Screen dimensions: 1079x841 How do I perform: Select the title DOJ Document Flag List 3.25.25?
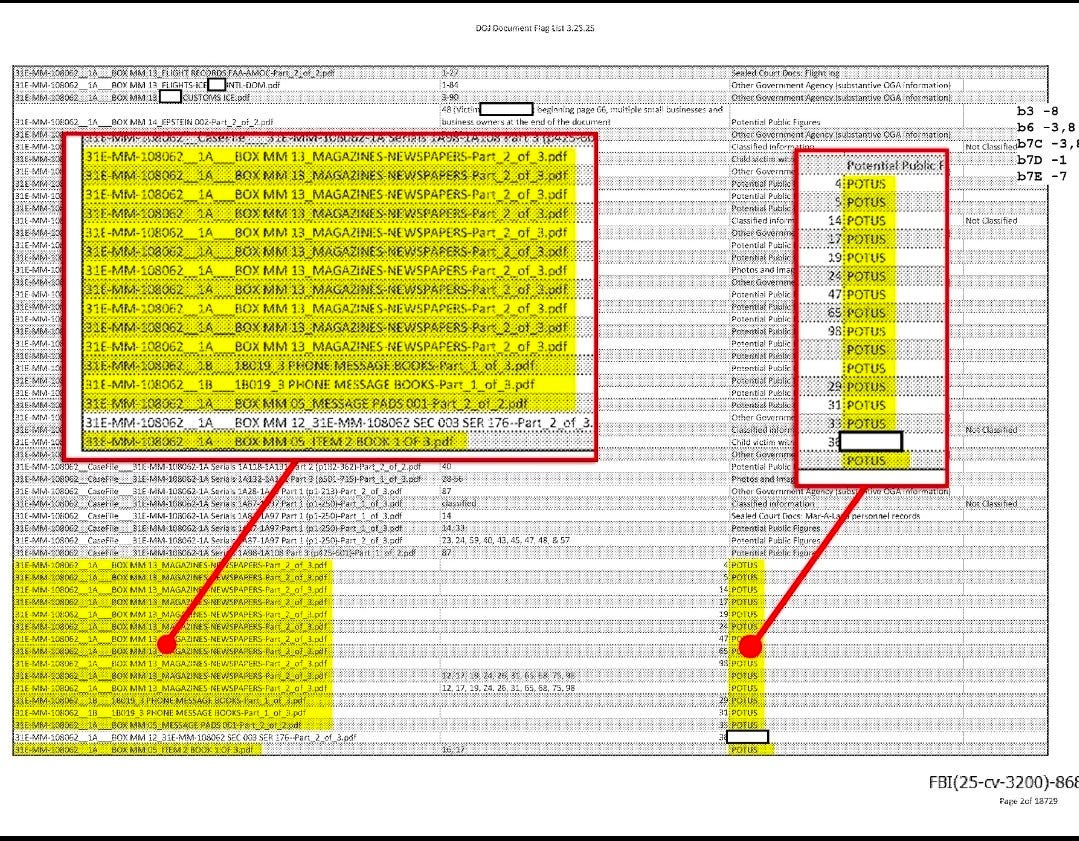535,28
